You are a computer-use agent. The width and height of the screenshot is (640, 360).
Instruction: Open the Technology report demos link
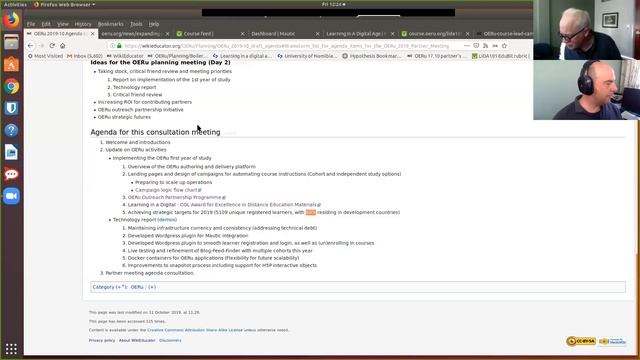(167, 220)
